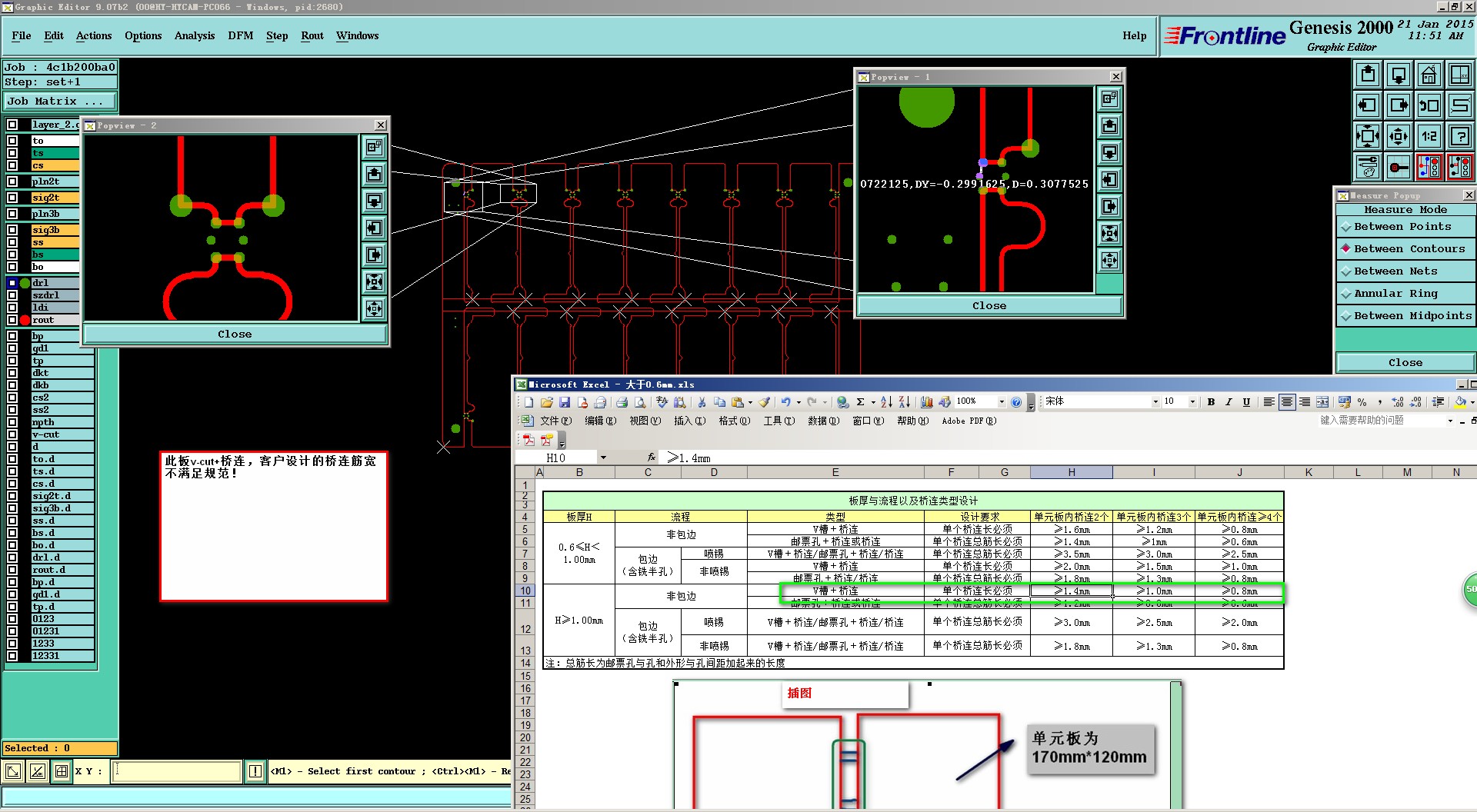
Task: Open the Analysis menu
Action: (195, 35)
